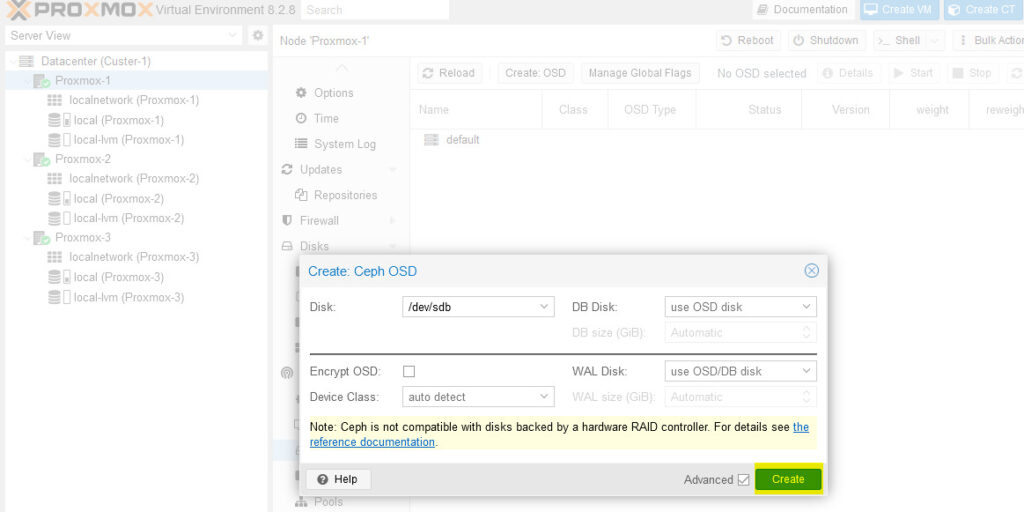Focus the top Search field

[x=376, y=10]
